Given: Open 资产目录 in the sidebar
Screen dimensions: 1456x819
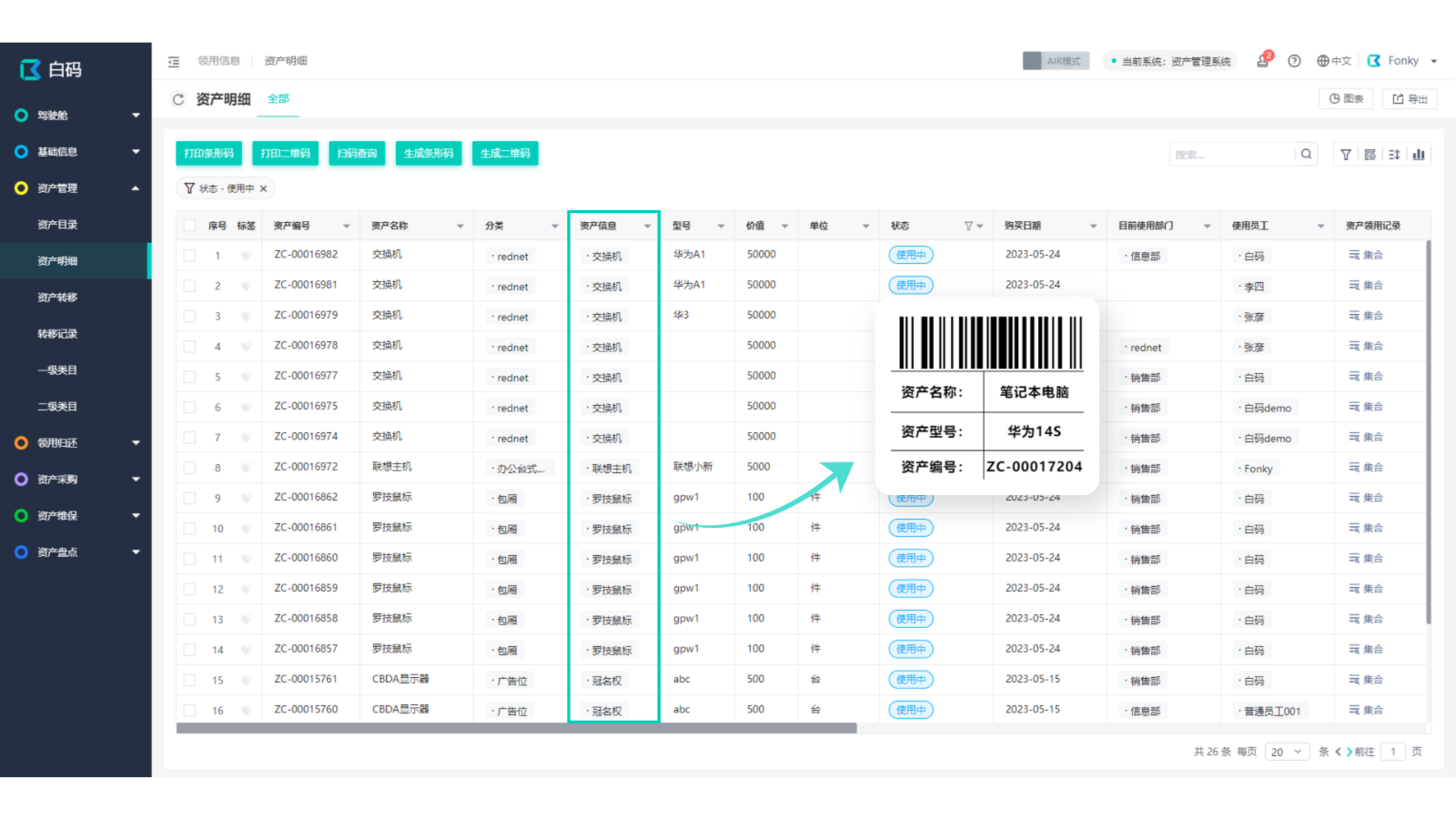Looking at the screenshot, I should 57,225.
